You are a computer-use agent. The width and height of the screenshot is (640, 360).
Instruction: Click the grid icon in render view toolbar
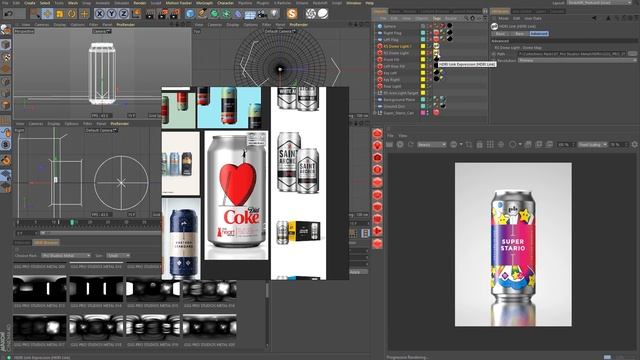click(490, 144)
